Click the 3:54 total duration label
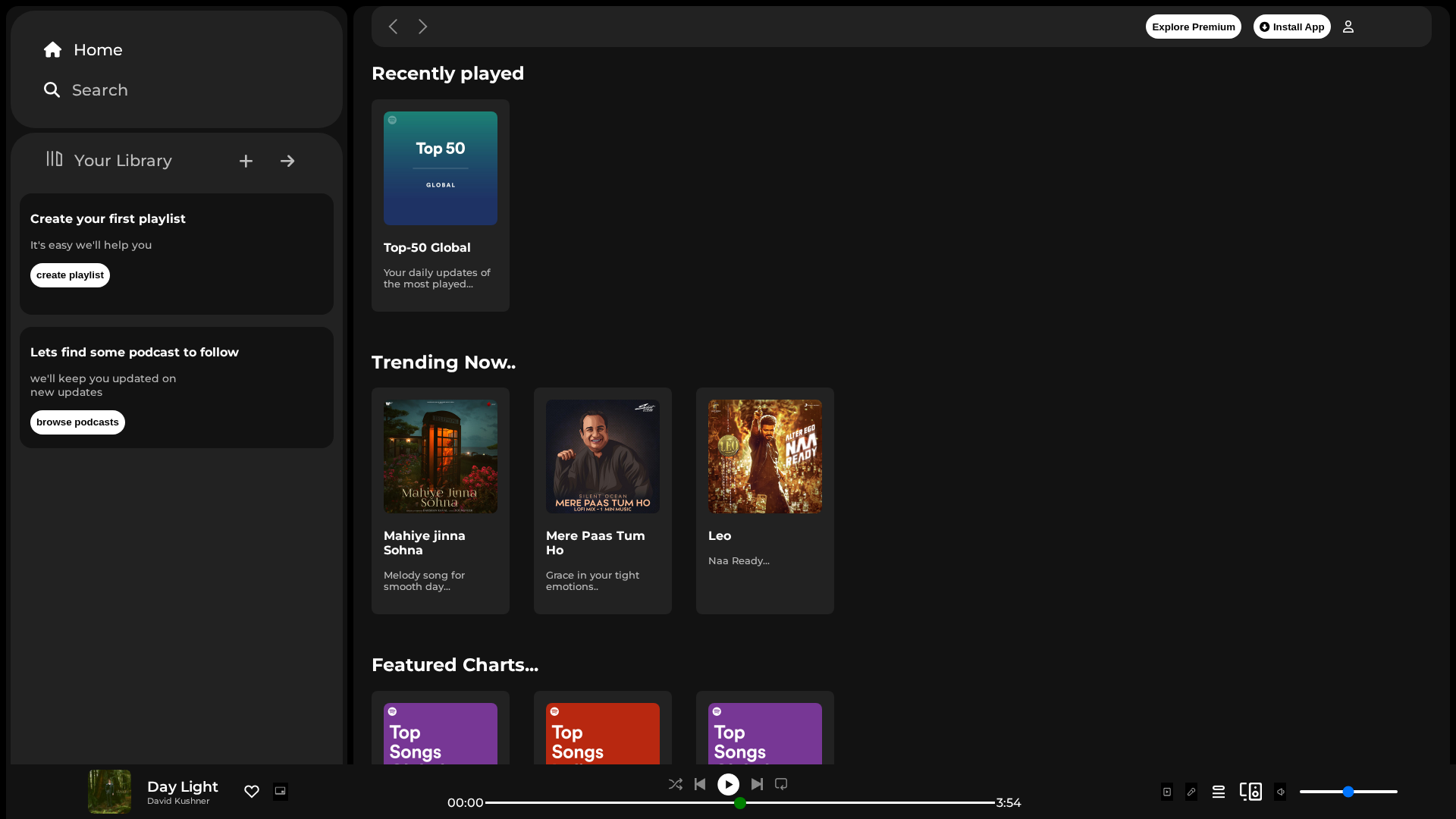Screen dimensions: 1456x819 1009,803
